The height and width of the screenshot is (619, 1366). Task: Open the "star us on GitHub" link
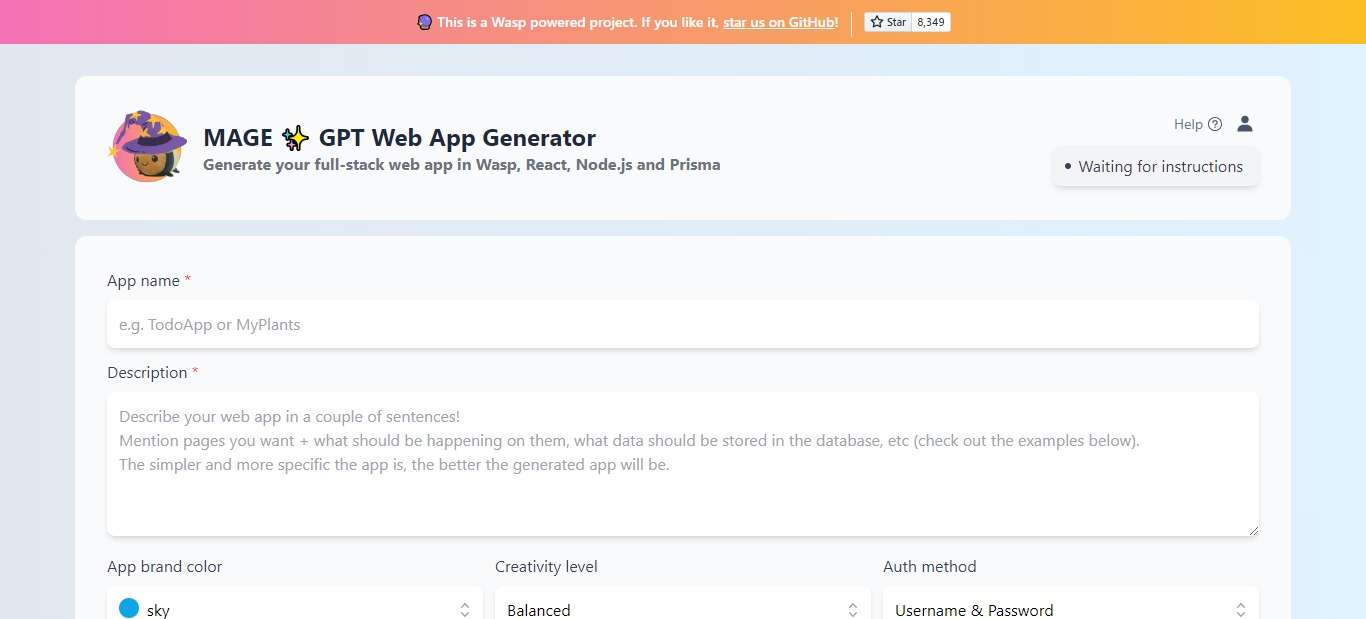coord(779,22)
